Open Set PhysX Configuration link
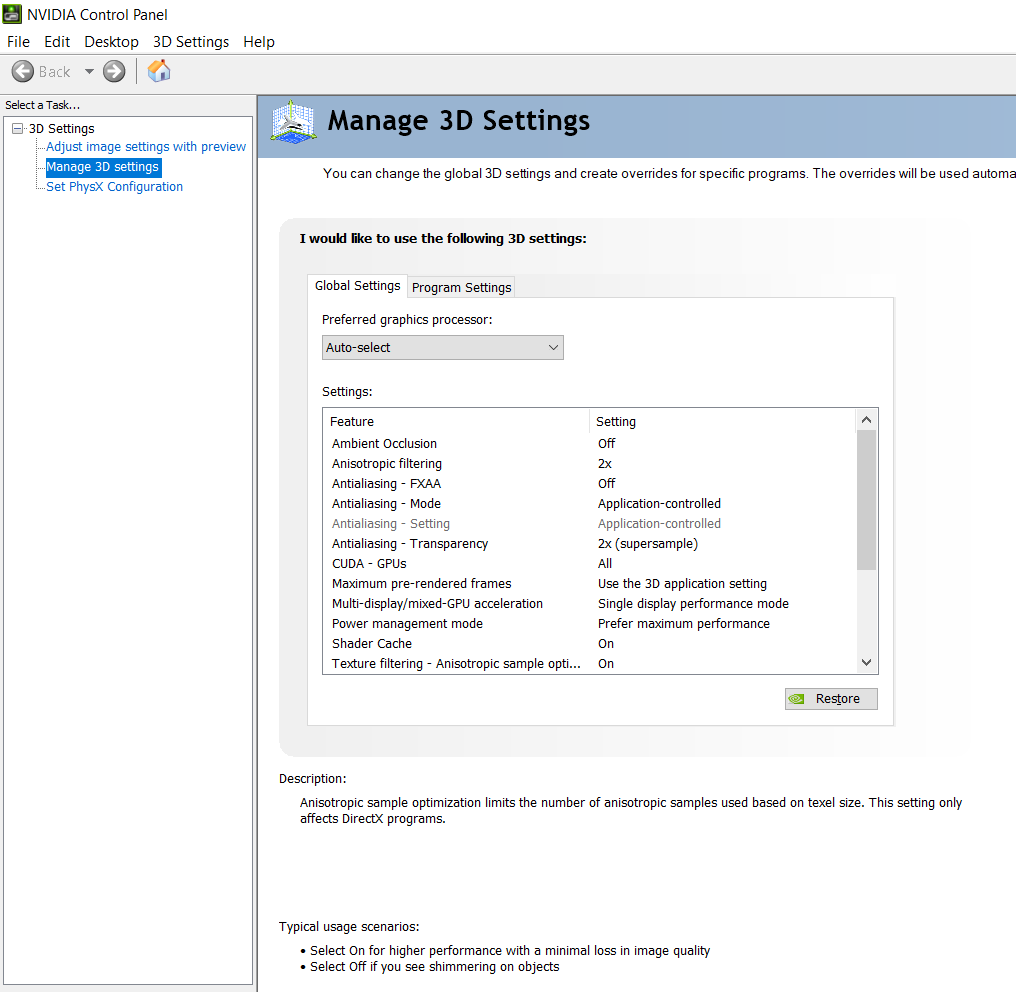Image resolution: width=1016 pixels, height=992 pixels. pos(115,187)
